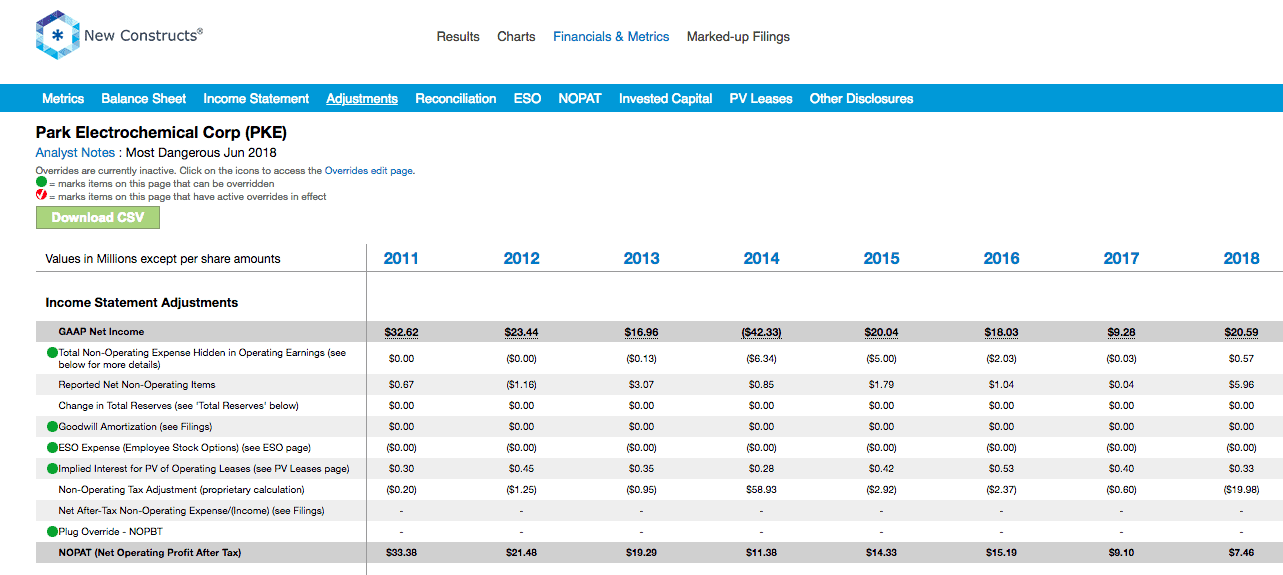
Task: Click GAAP Net Income value ($42.33)
Action: (761, 332)
